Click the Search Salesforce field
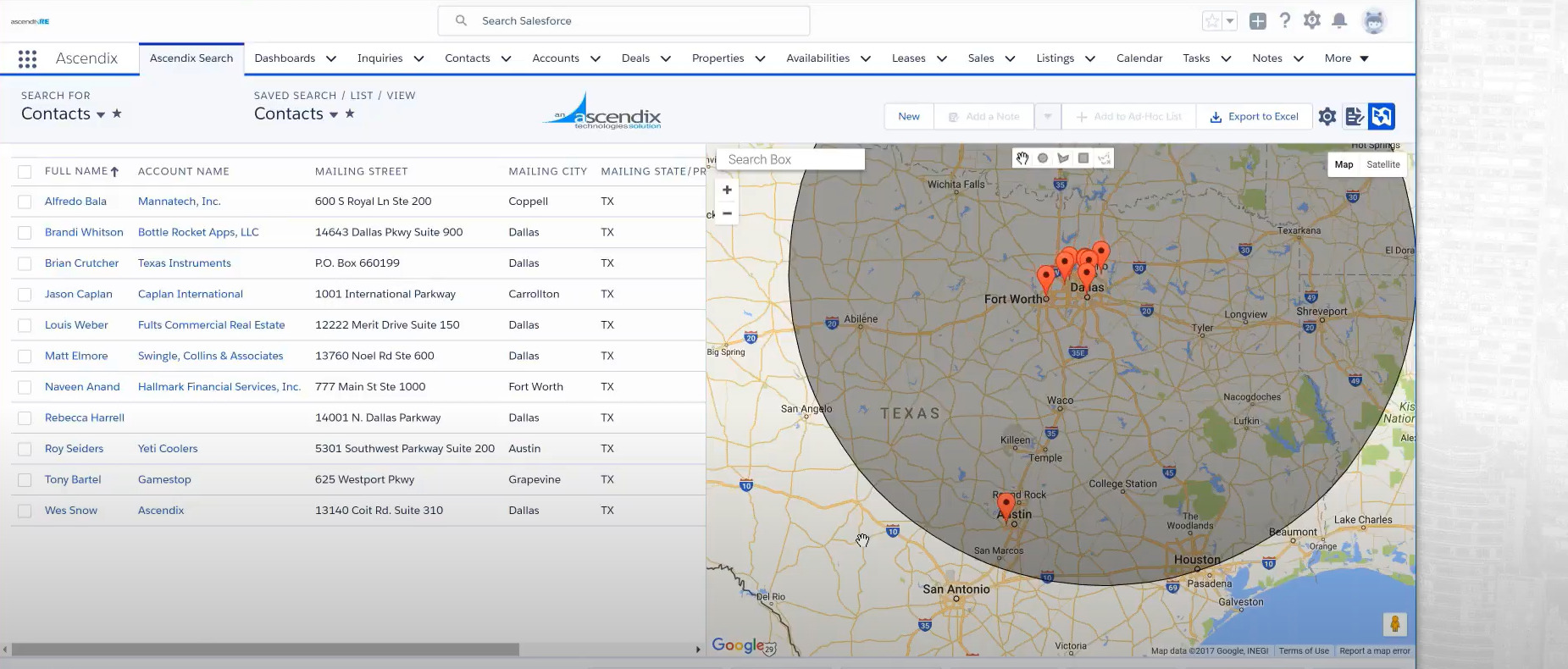 (623, 21)
